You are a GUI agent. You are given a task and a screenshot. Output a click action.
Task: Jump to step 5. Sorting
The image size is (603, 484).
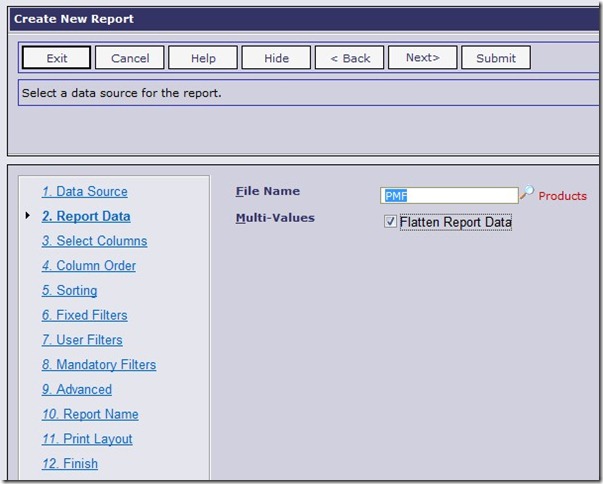69,291
